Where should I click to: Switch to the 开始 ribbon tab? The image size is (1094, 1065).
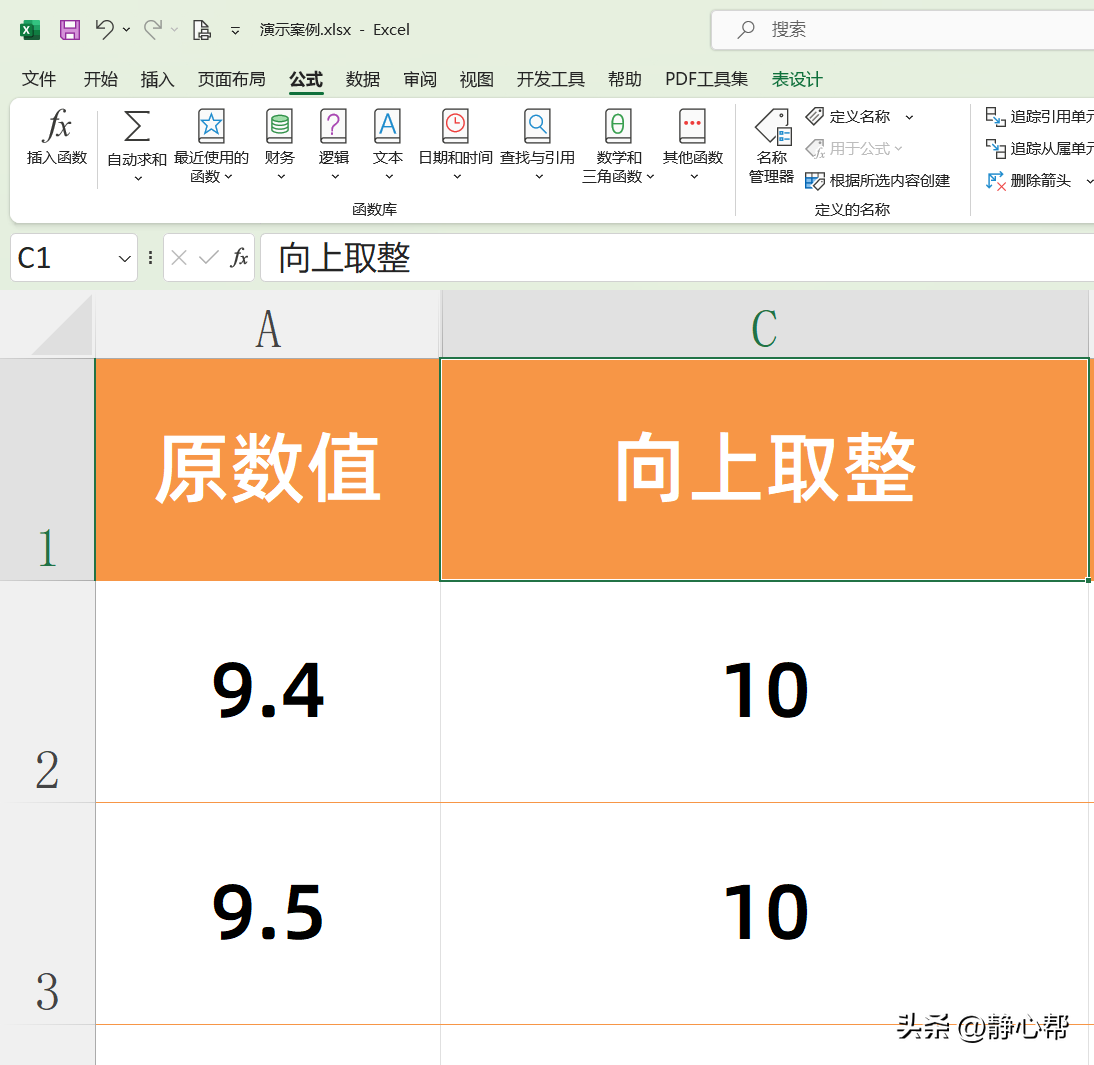[100, 79]
